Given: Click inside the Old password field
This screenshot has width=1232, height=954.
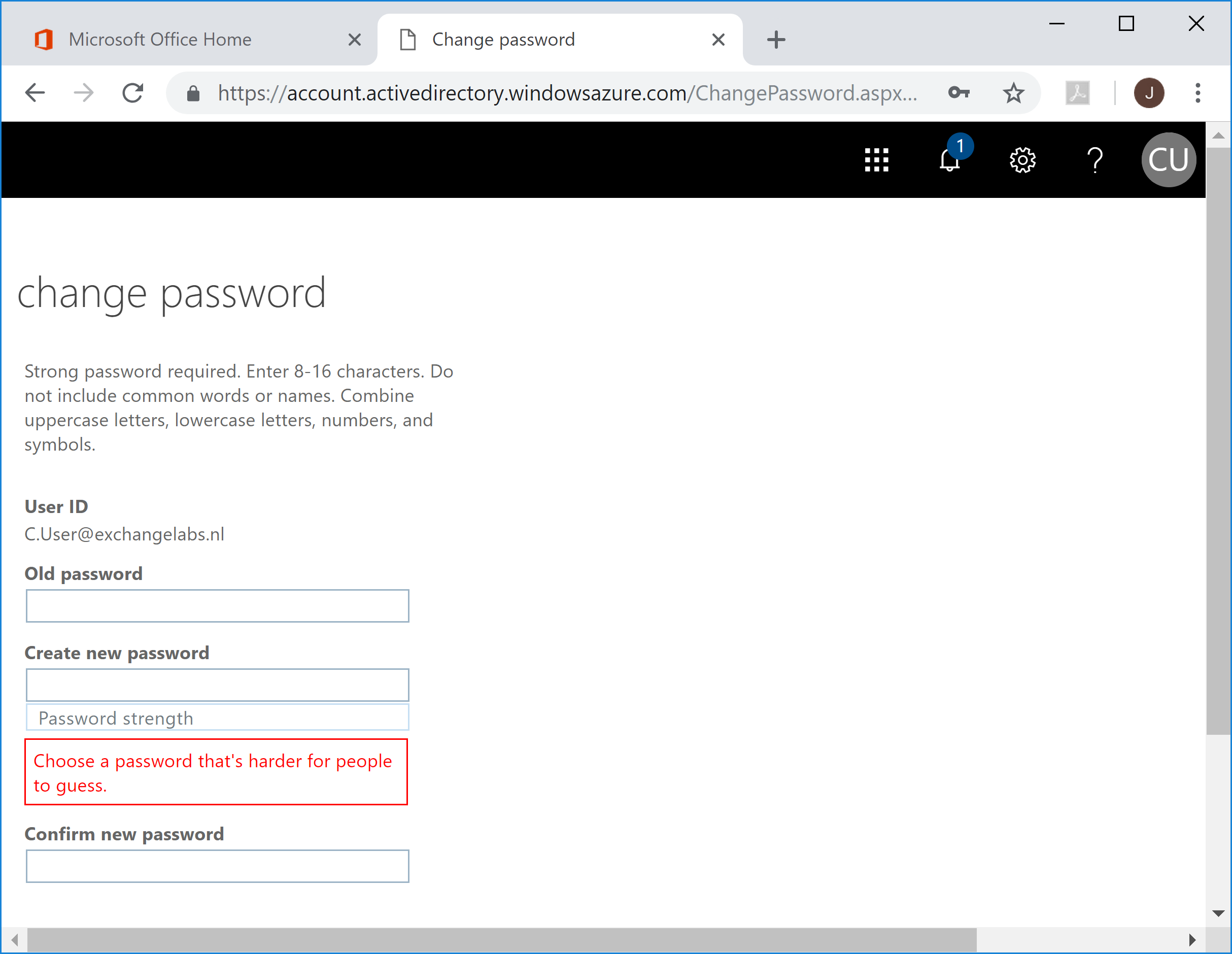Looking at the screenshot, I should tap(217, 605).
